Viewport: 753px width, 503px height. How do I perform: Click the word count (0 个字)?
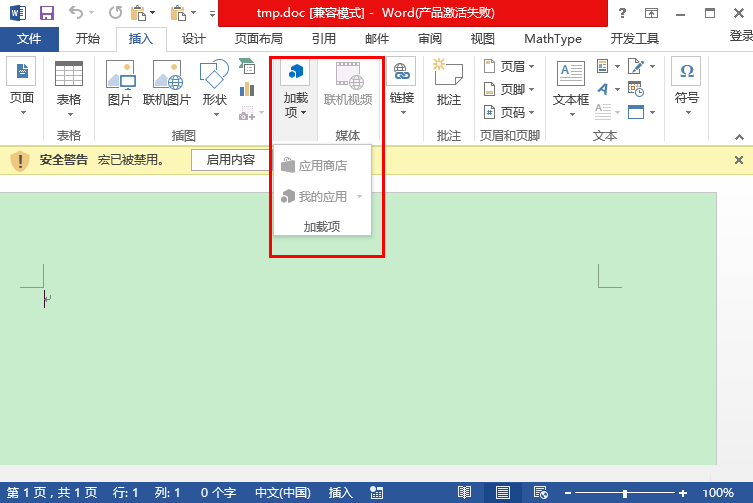pyautogui.click(x=219, y=492)
